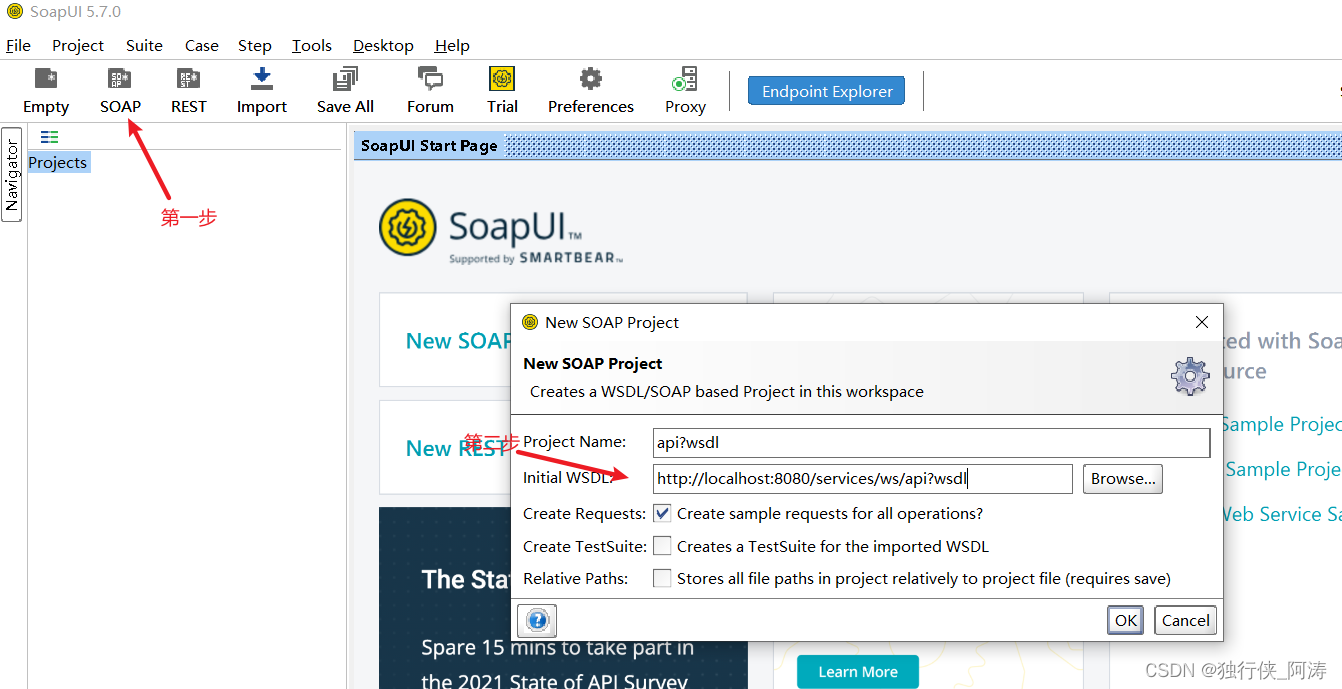Click the Proxy toolbar icon
The width and height of the screenshot is (1342, 689).
(x=685, y=91)
